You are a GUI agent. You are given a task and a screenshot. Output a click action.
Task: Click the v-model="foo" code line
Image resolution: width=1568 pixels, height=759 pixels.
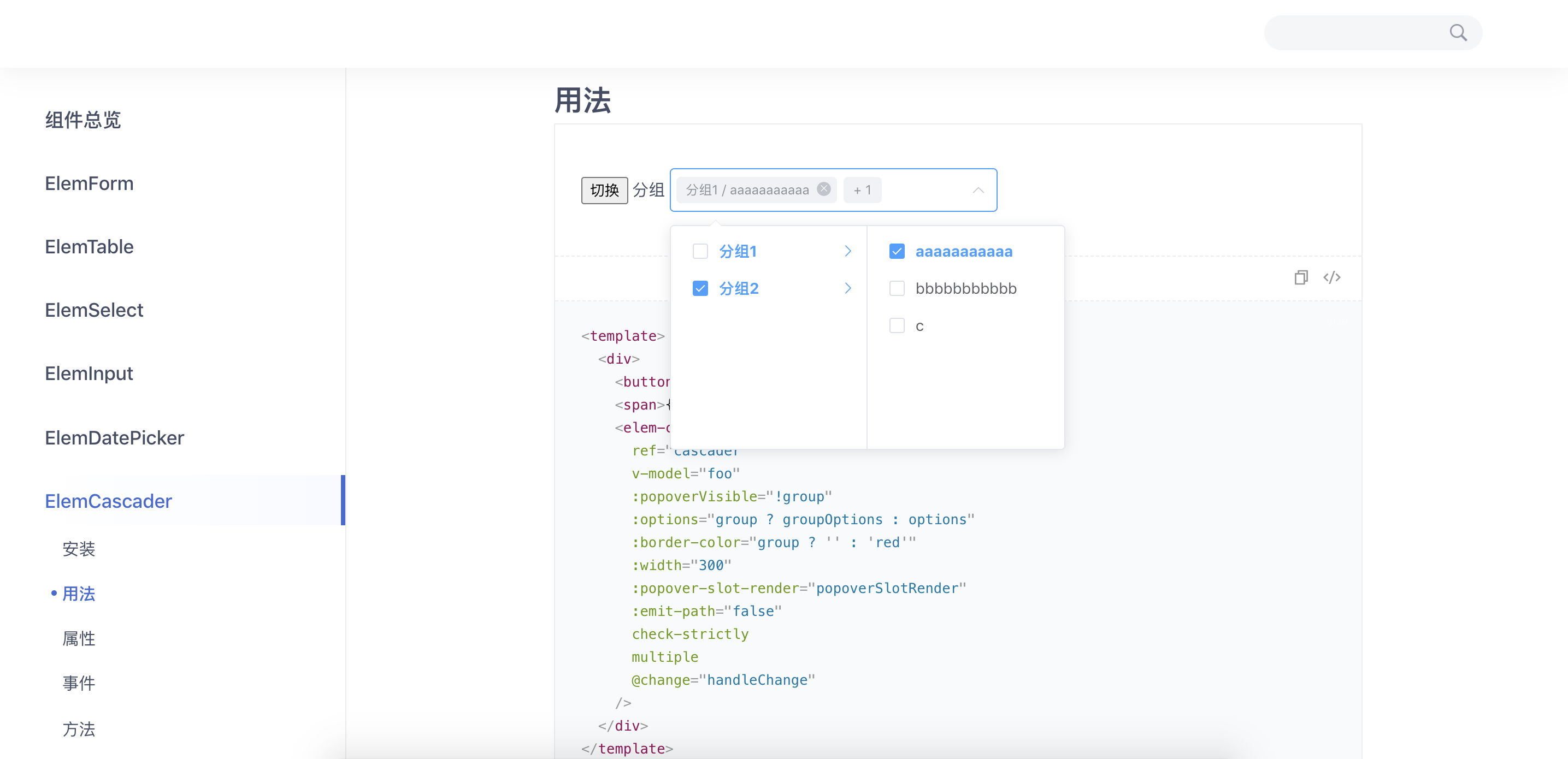pyautogui.click(x=686, y=473)
